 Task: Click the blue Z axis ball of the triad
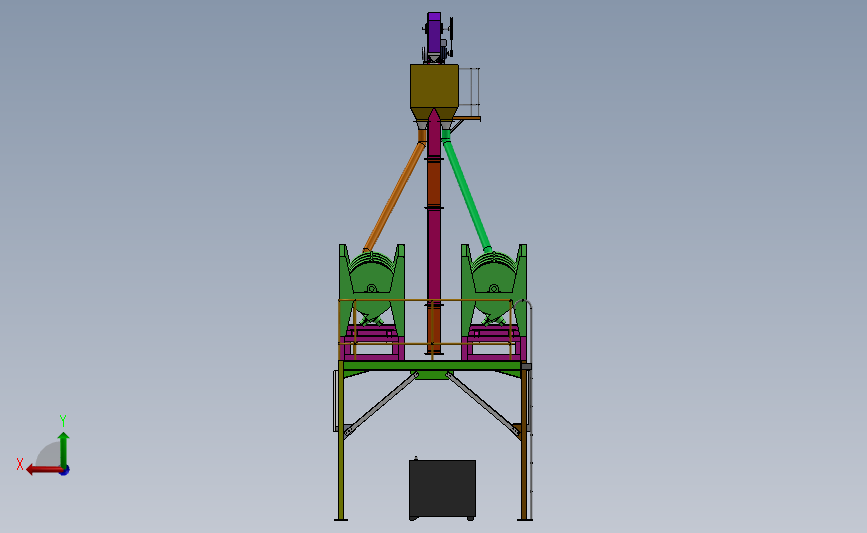pyautogui.click(x=65, y=471)
